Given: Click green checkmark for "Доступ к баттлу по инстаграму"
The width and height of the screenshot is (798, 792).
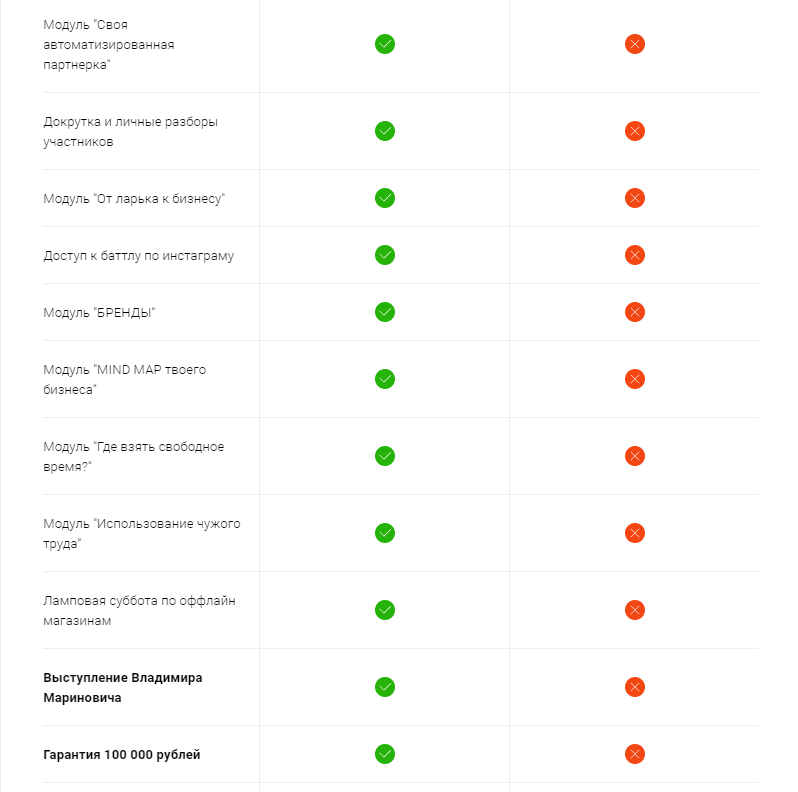Looking at the screenshot, I should 384,255.
